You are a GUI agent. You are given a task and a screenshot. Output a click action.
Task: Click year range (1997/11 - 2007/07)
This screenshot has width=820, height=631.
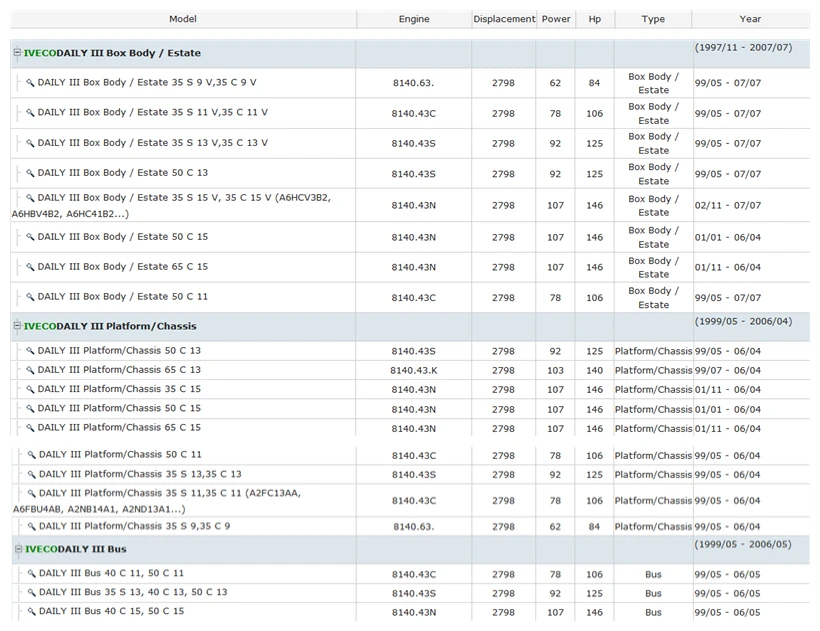click(743, 48)
